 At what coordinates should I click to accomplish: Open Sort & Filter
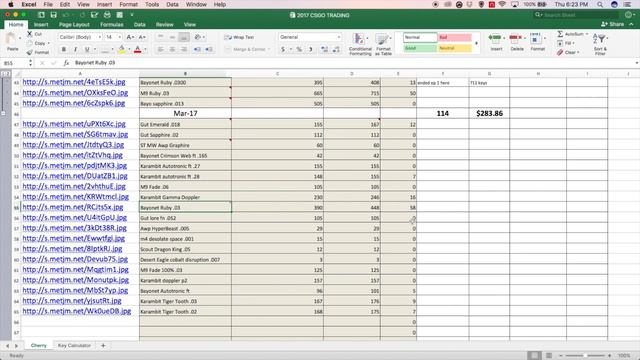pos(600,44)
